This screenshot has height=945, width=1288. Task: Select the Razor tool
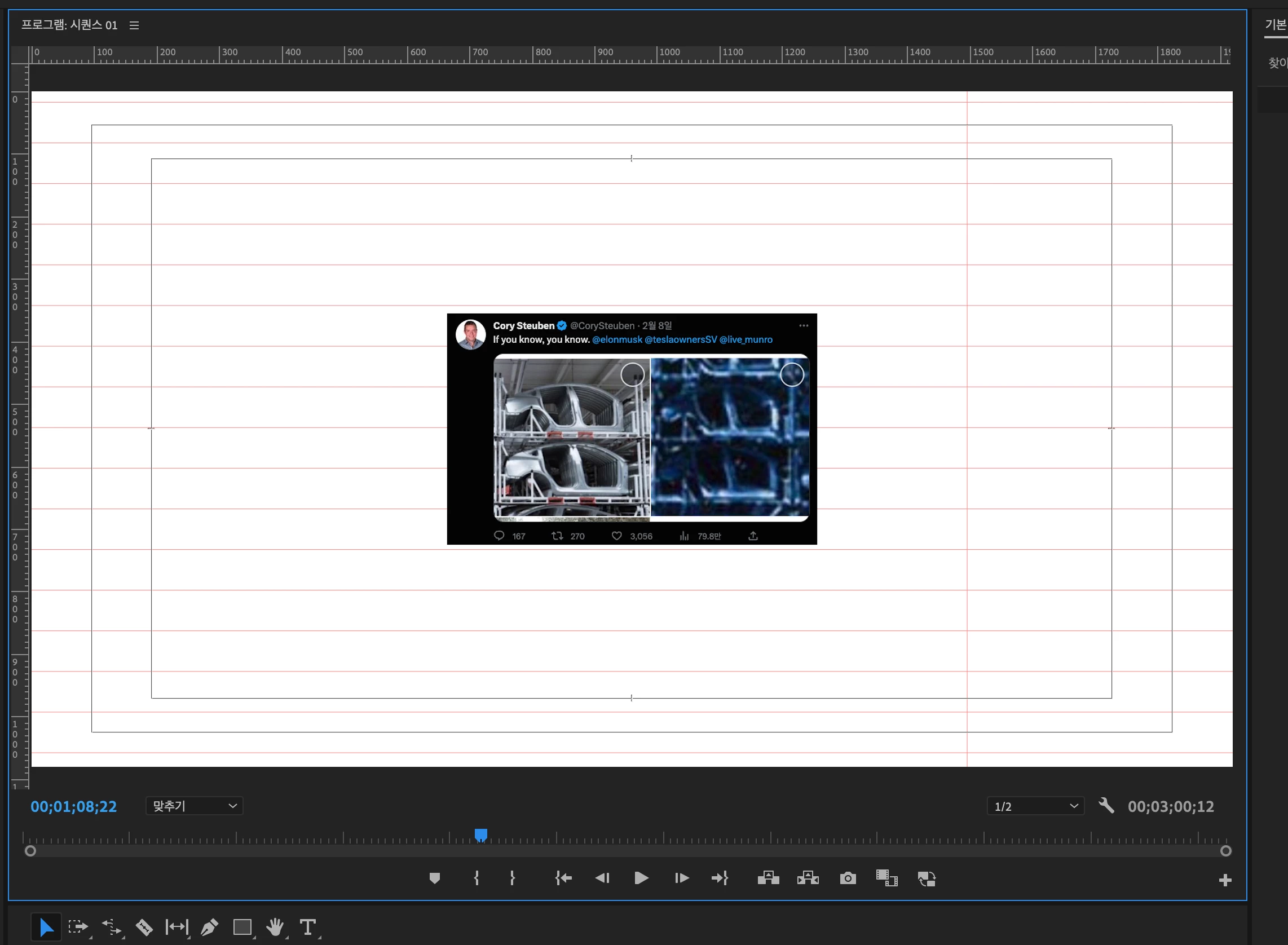tap(144, 927)
